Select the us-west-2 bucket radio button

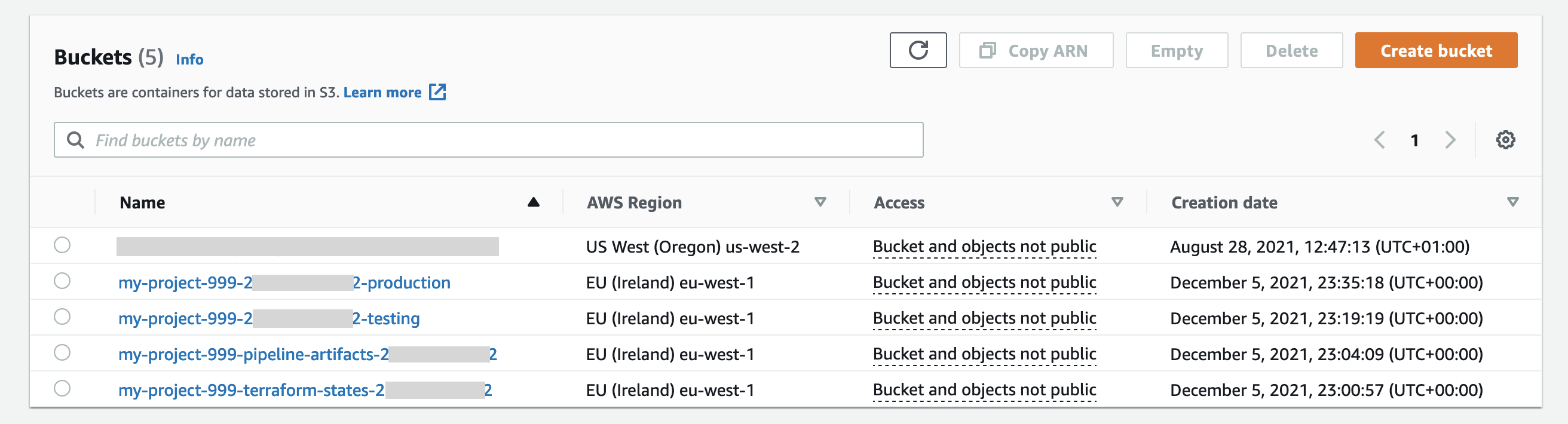tap(62, 245)
